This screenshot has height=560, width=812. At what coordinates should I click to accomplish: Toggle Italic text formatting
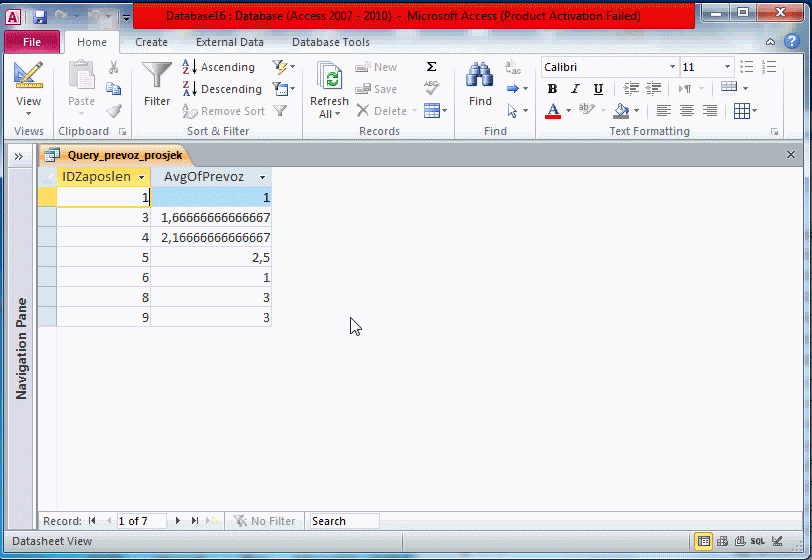click(575, 89)
